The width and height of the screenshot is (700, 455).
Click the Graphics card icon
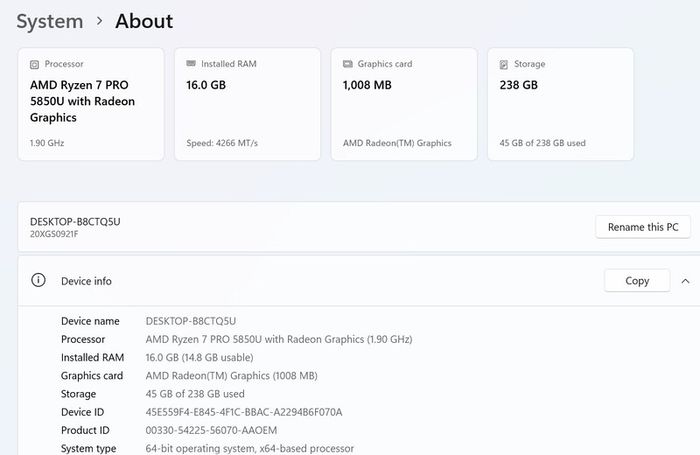348,64
